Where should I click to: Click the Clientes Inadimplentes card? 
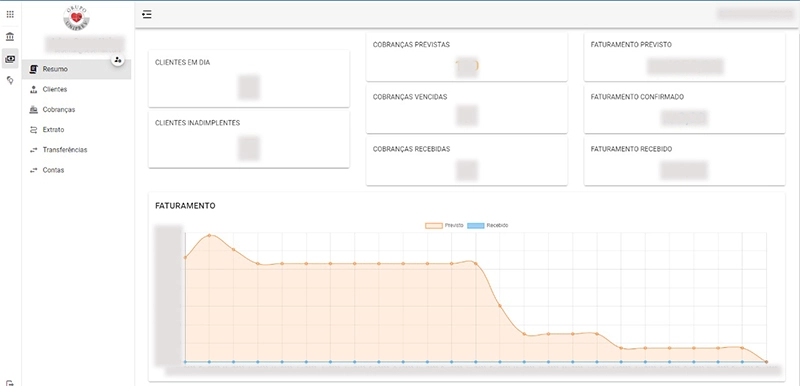pos(249,139)
